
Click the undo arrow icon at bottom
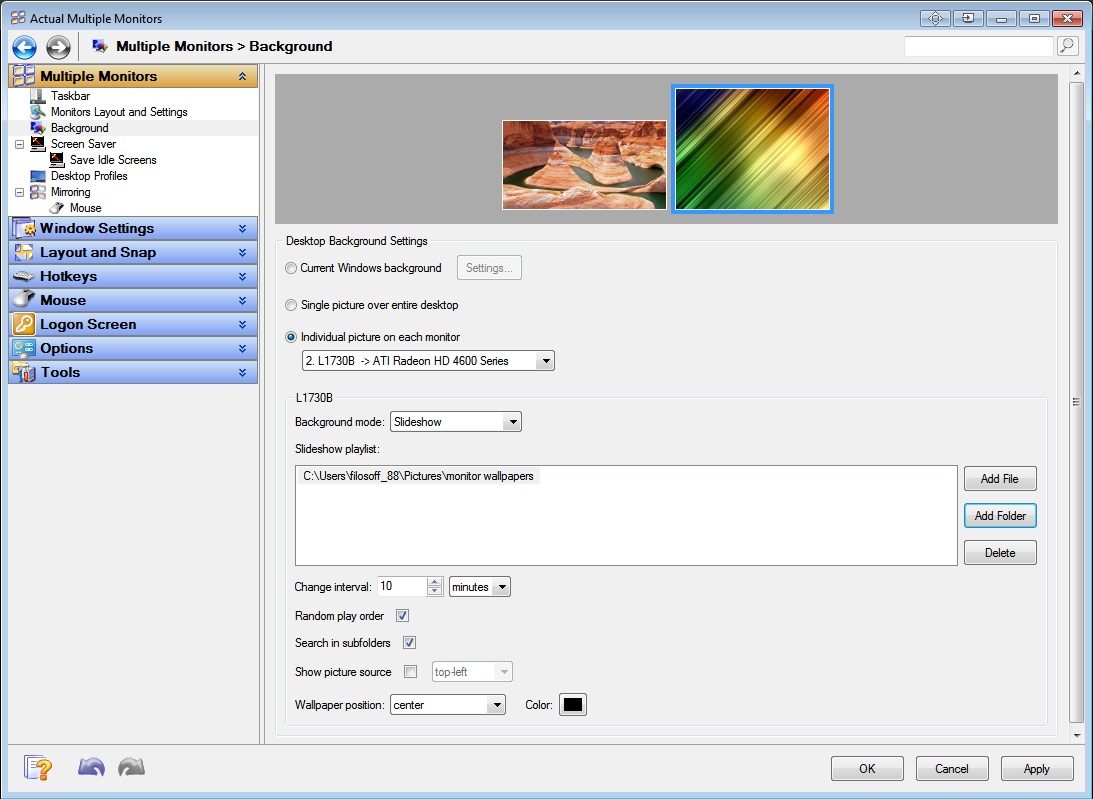(91, 768)
